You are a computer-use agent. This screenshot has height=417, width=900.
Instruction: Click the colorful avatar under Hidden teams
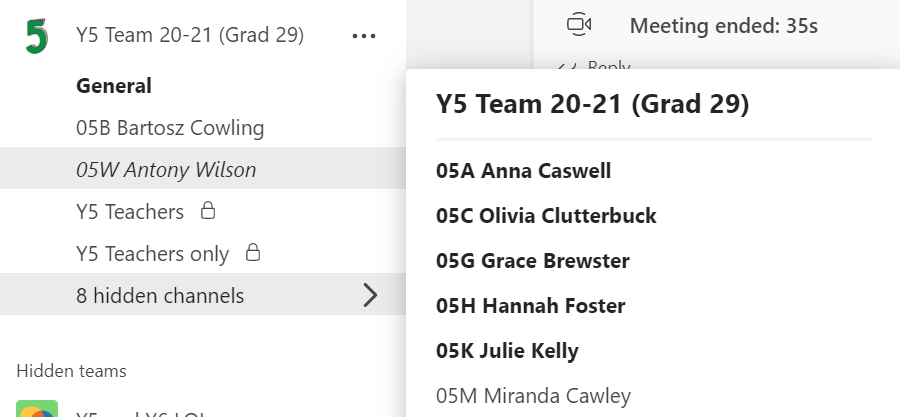[x=36, y=410]
